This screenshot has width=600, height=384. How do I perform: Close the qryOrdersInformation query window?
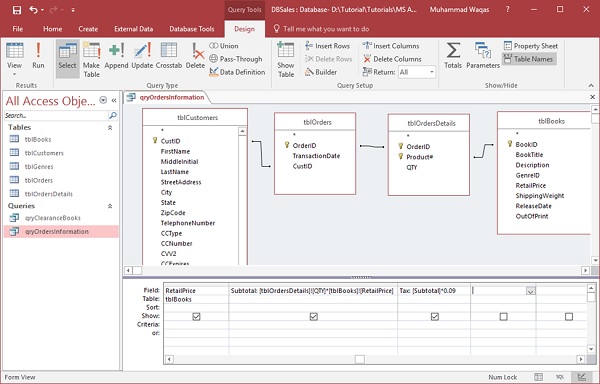coord(592,97)
